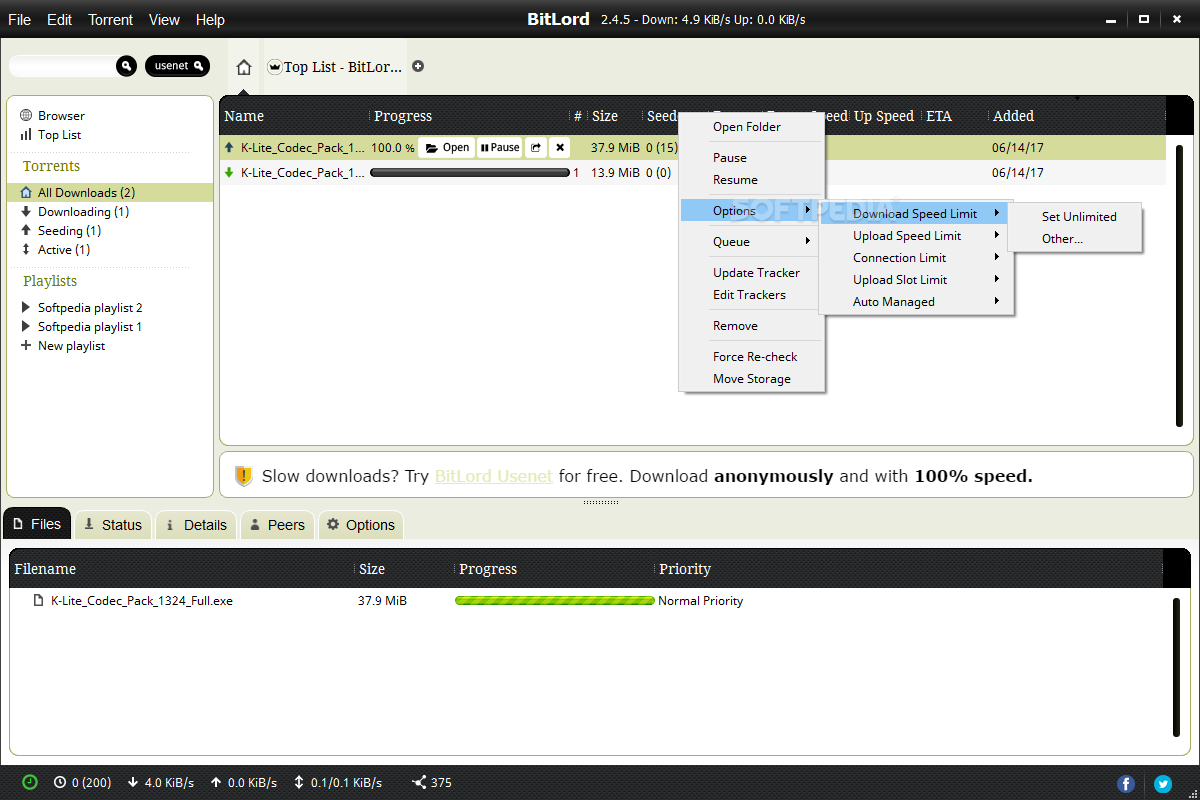Select All Downloads (2) category
This screenshot has width=1200, height=800.
110,192
